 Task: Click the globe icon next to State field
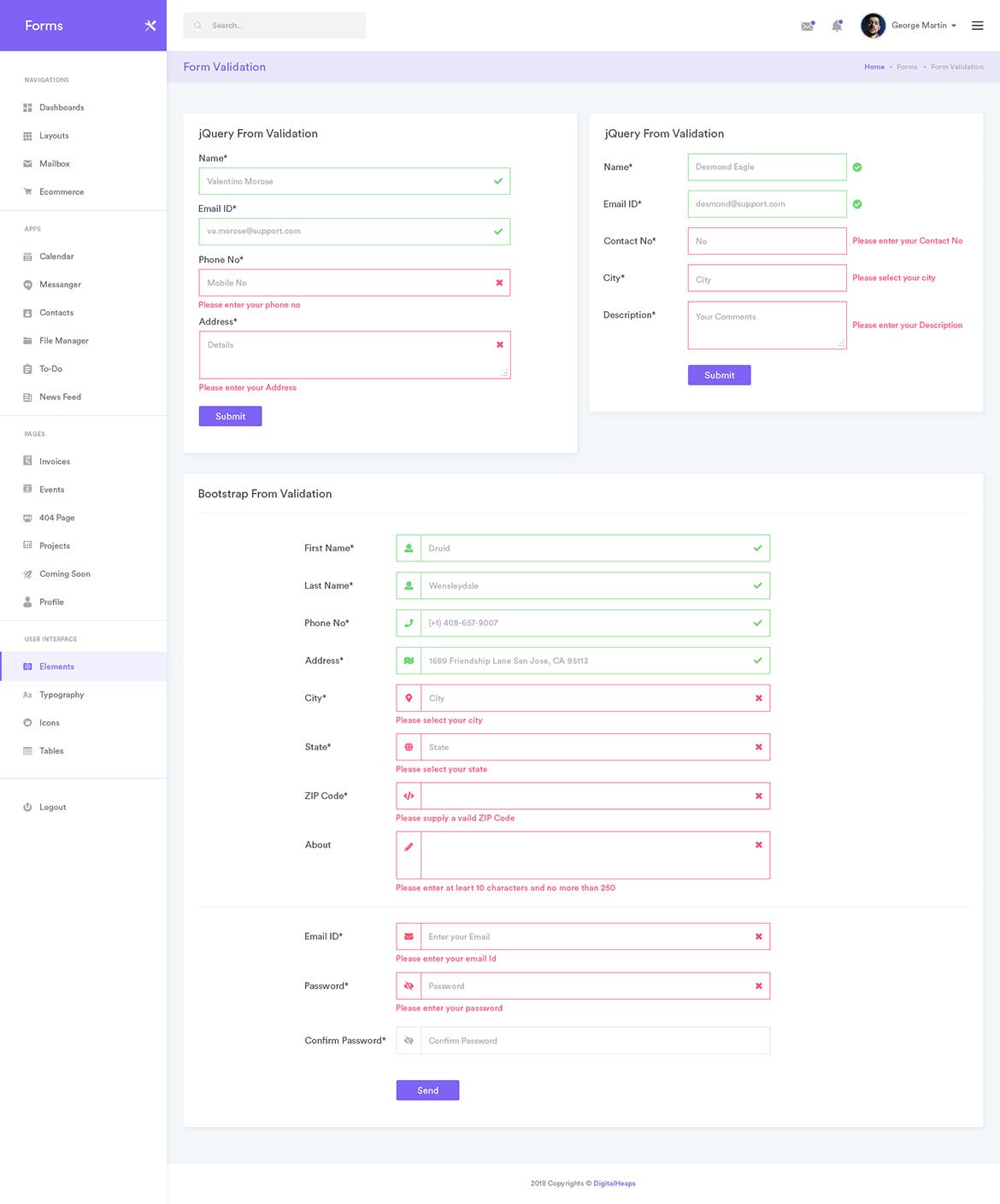coord(409,747)
